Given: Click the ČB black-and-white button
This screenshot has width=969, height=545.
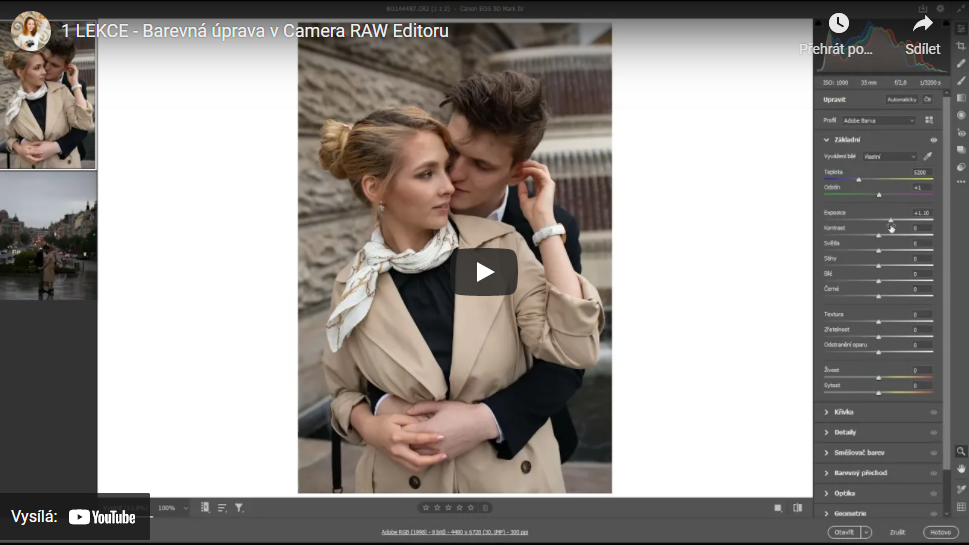Looking at the screenshot, I should tap(928, 99).
